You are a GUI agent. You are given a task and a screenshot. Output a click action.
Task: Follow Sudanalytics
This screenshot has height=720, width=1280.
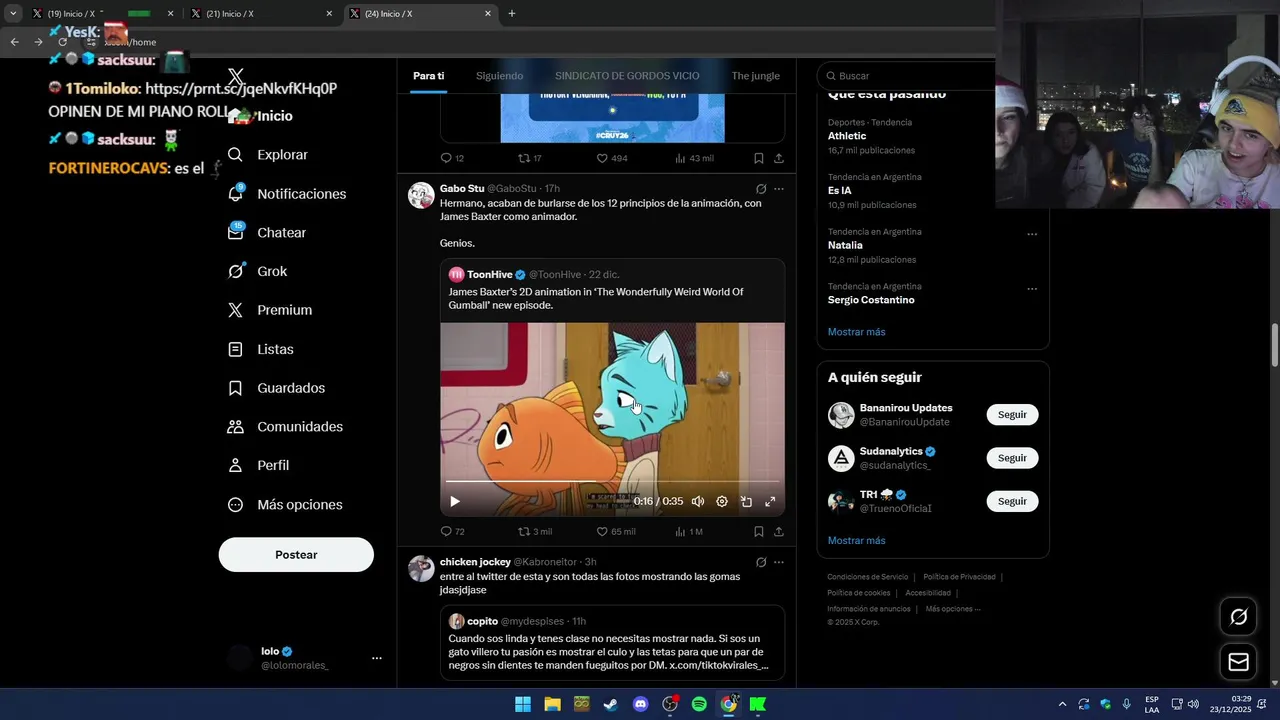click(1012, 458)
